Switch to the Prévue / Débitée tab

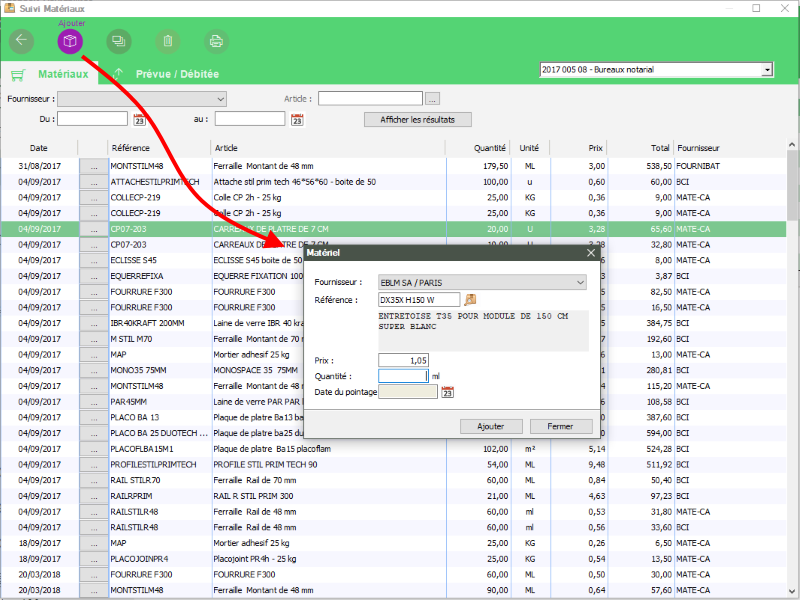[x=177, y=74]
